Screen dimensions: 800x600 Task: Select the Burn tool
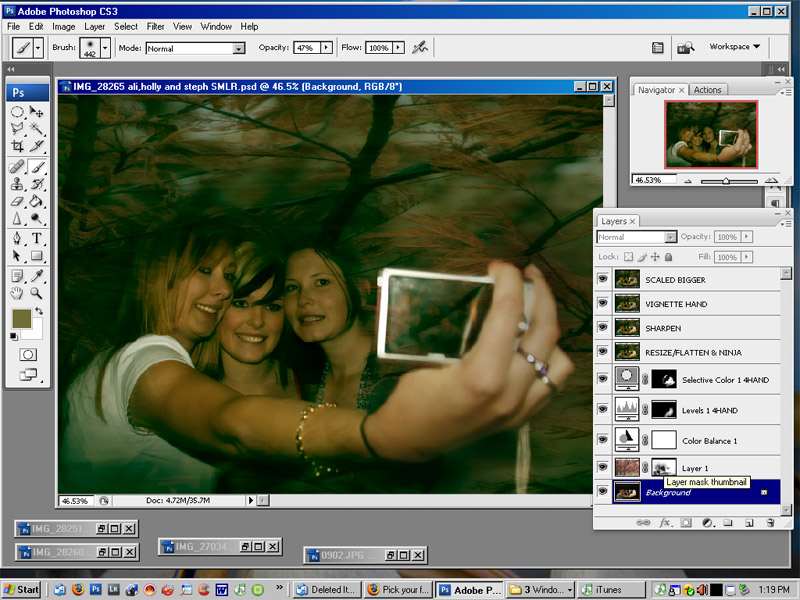coord(36,218)
